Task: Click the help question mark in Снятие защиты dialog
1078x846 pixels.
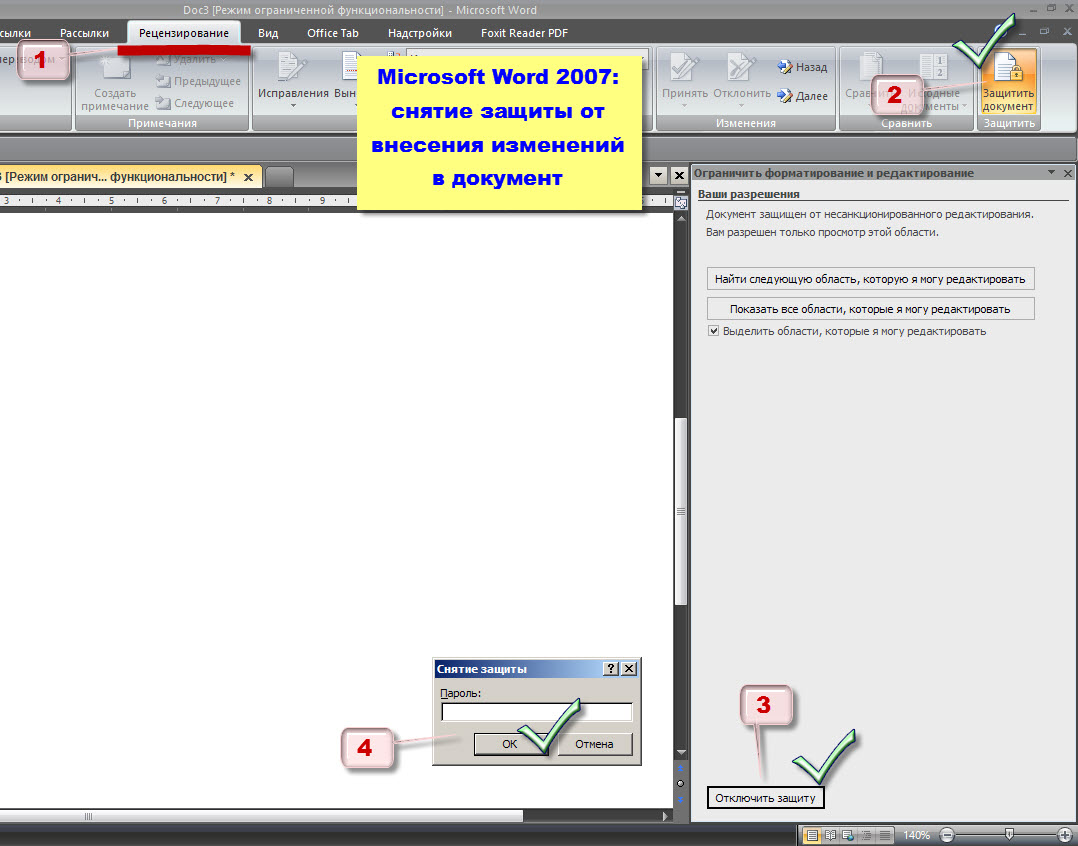Action: coord(610,669)
